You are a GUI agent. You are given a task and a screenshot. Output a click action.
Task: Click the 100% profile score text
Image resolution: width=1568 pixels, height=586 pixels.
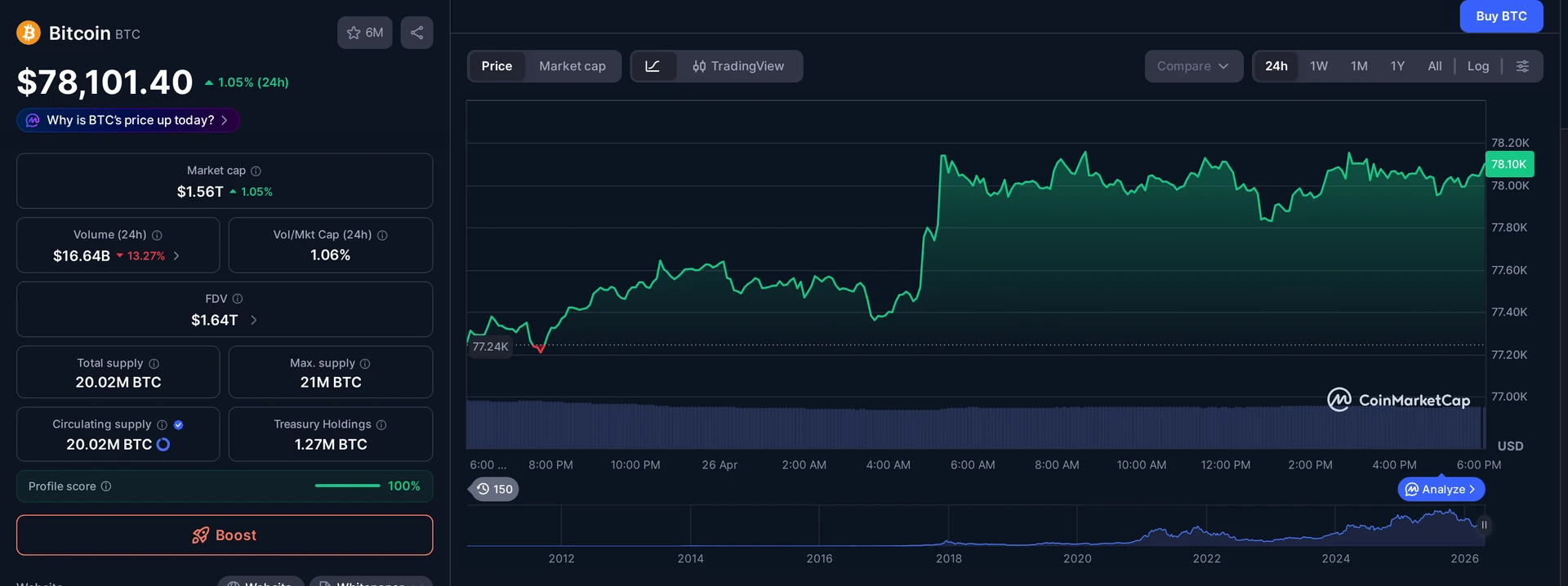click(404, 486)
